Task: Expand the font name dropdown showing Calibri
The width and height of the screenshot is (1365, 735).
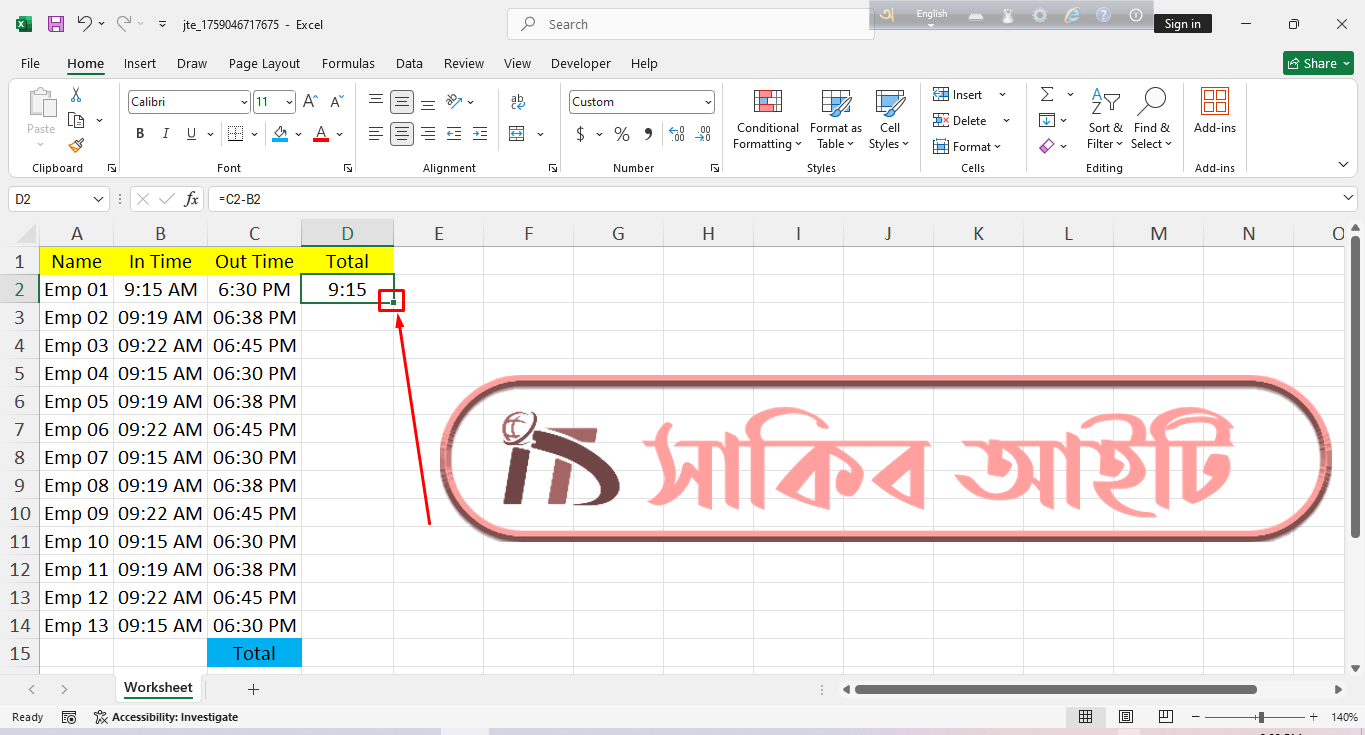Action: coord(244,102)
